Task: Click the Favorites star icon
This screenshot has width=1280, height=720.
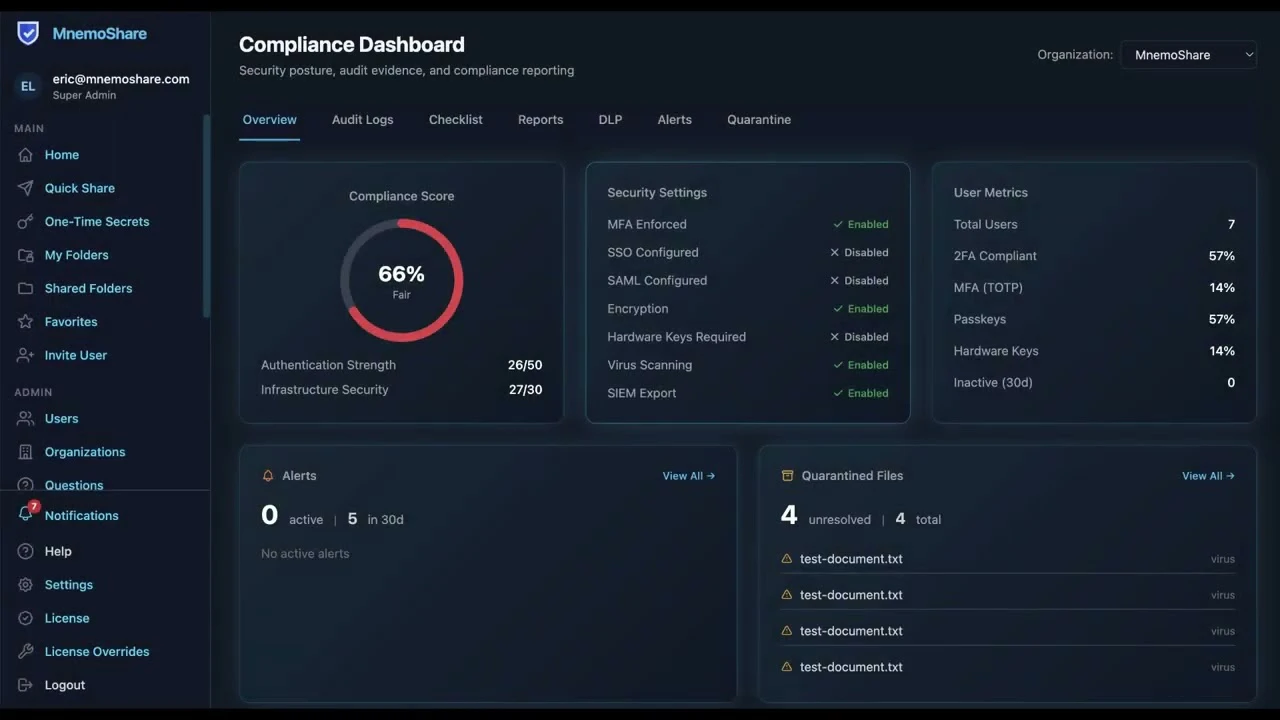Action: click(x=26, y=322)
